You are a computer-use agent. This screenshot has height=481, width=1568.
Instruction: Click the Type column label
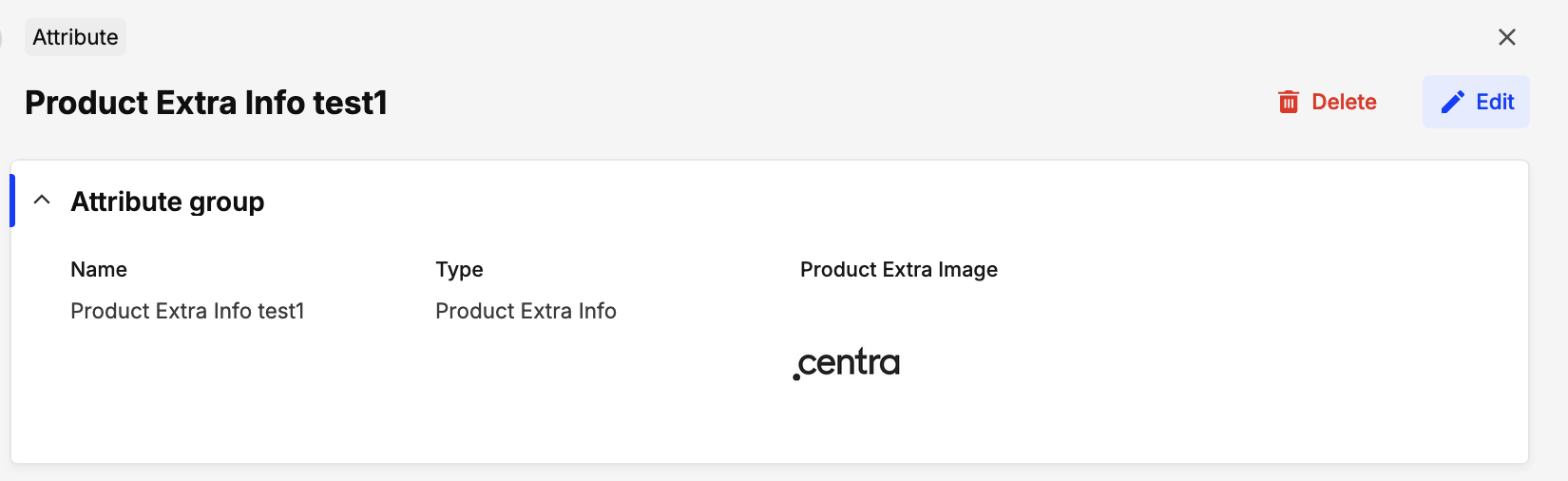click(459, 269)
